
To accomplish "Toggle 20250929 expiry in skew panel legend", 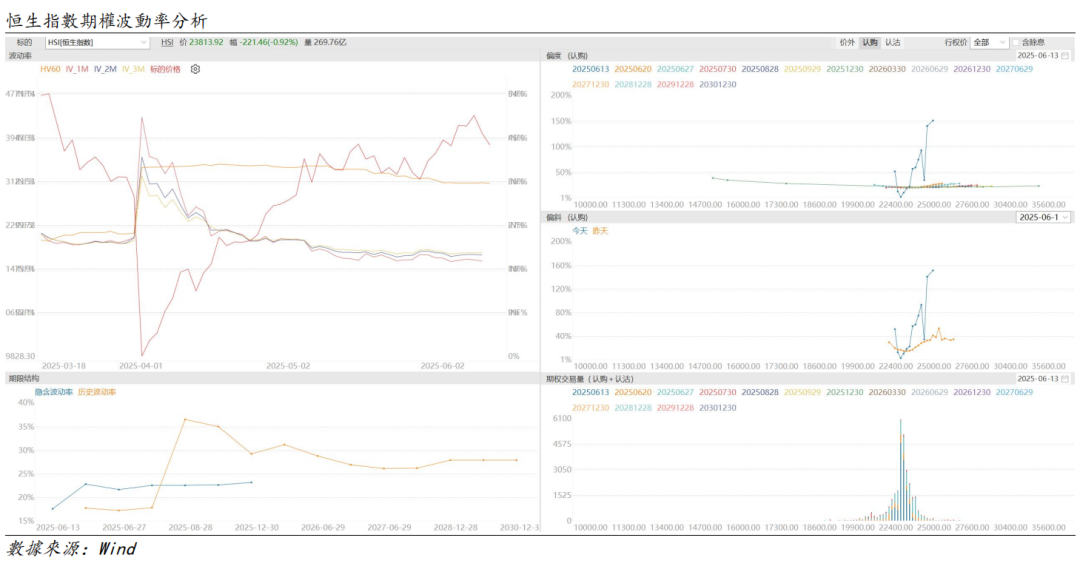I will pos(802,69).
